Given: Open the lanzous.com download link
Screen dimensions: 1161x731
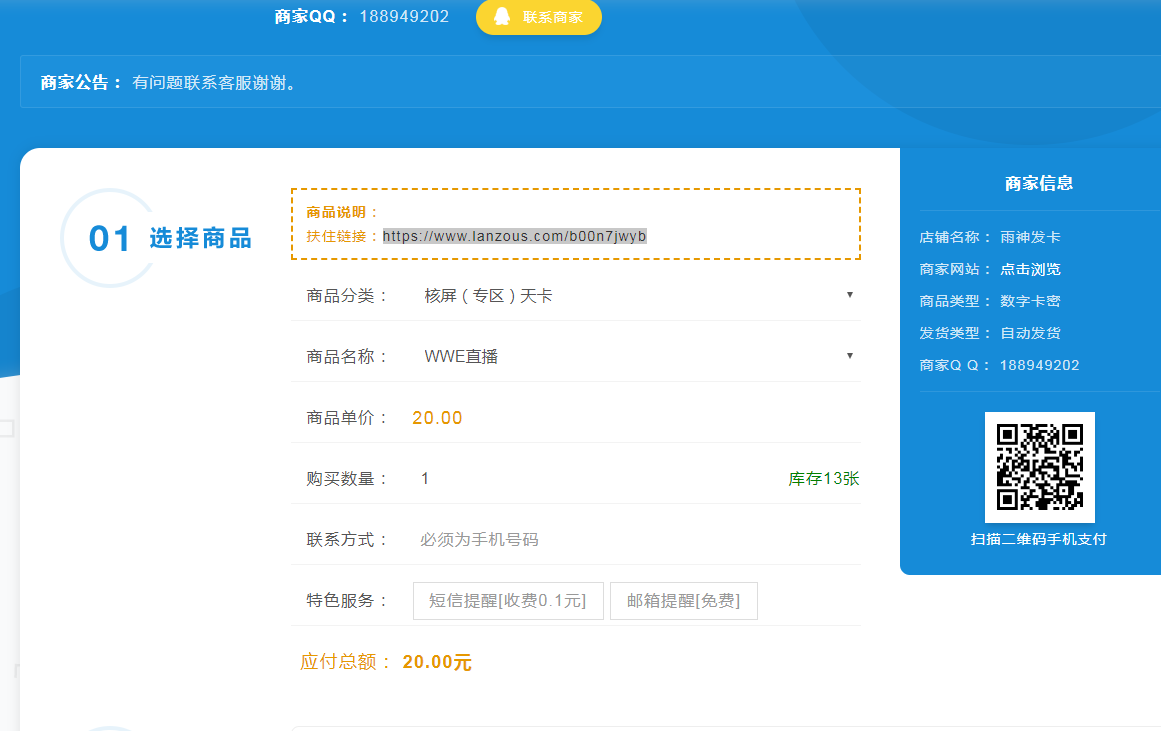Looking at the screenshot, I should (x=515, y=236).
